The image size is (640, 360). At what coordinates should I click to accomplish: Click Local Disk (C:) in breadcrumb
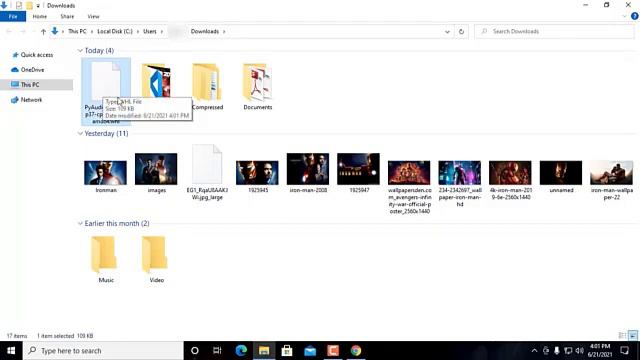pyautogui.click(x=115, y=31)
